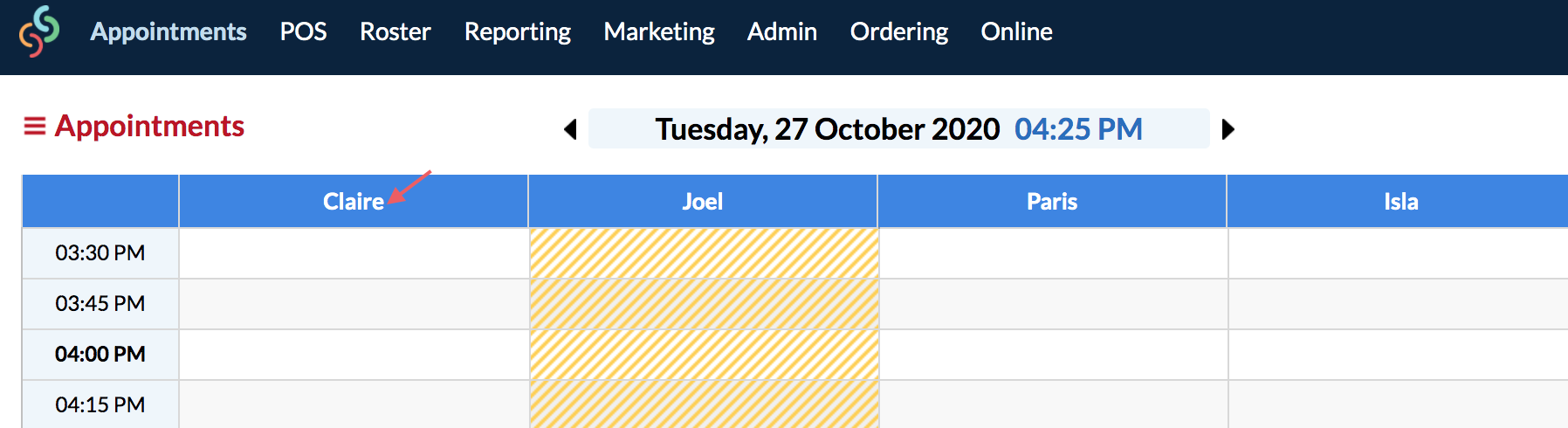The width and height of the screenshot is (1568, 428).
Task: Select Isla's column header
Action: (x=1398, y=202)
